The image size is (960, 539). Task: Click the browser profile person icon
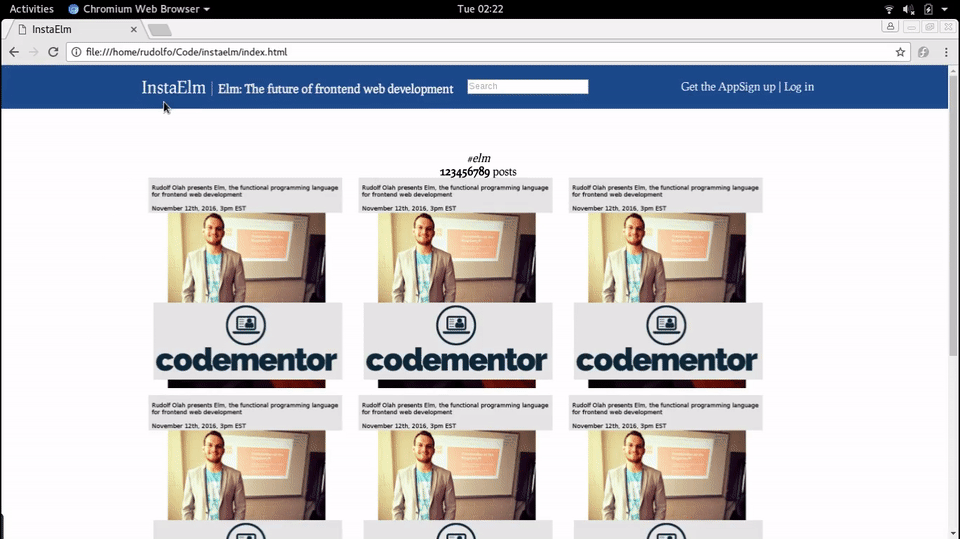pyautogui.click(x=890, y=26)
